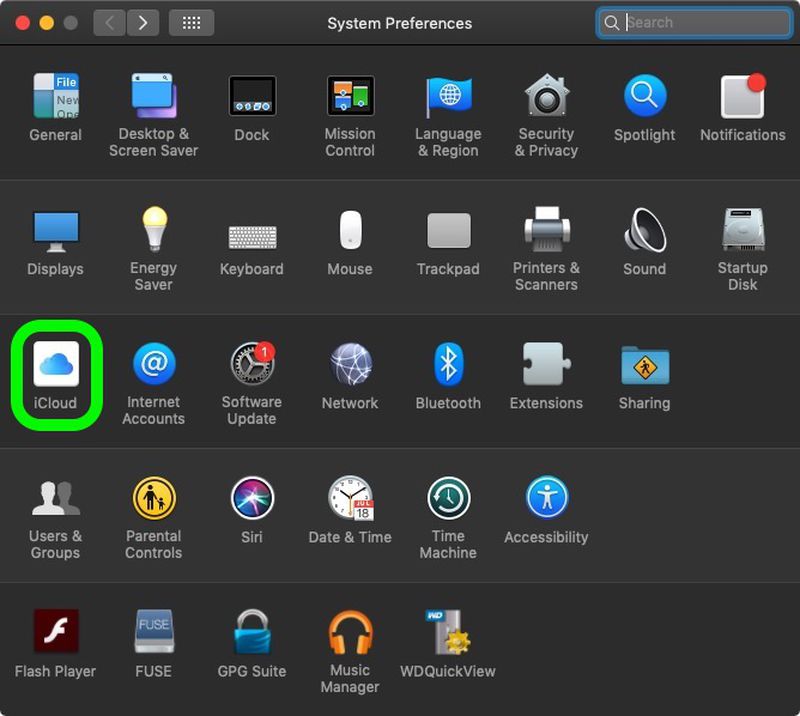Open Parental Controls settings

(x=153, y=499)
